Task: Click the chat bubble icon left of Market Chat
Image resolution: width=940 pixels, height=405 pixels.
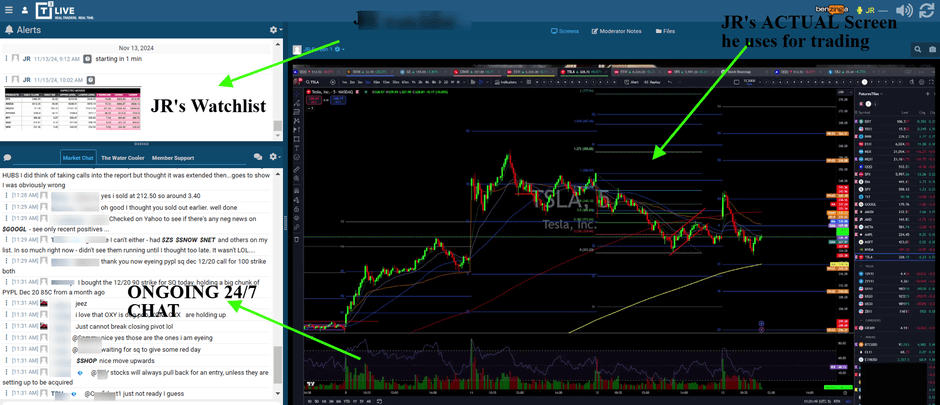Action: (8, 158)
